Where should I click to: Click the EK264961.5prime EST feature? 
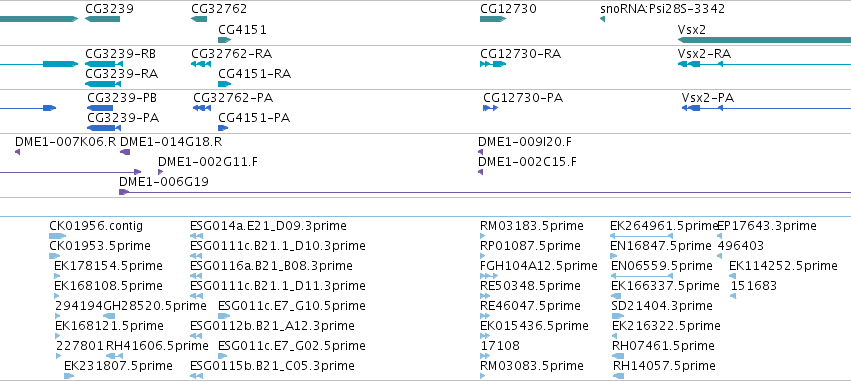642,236
